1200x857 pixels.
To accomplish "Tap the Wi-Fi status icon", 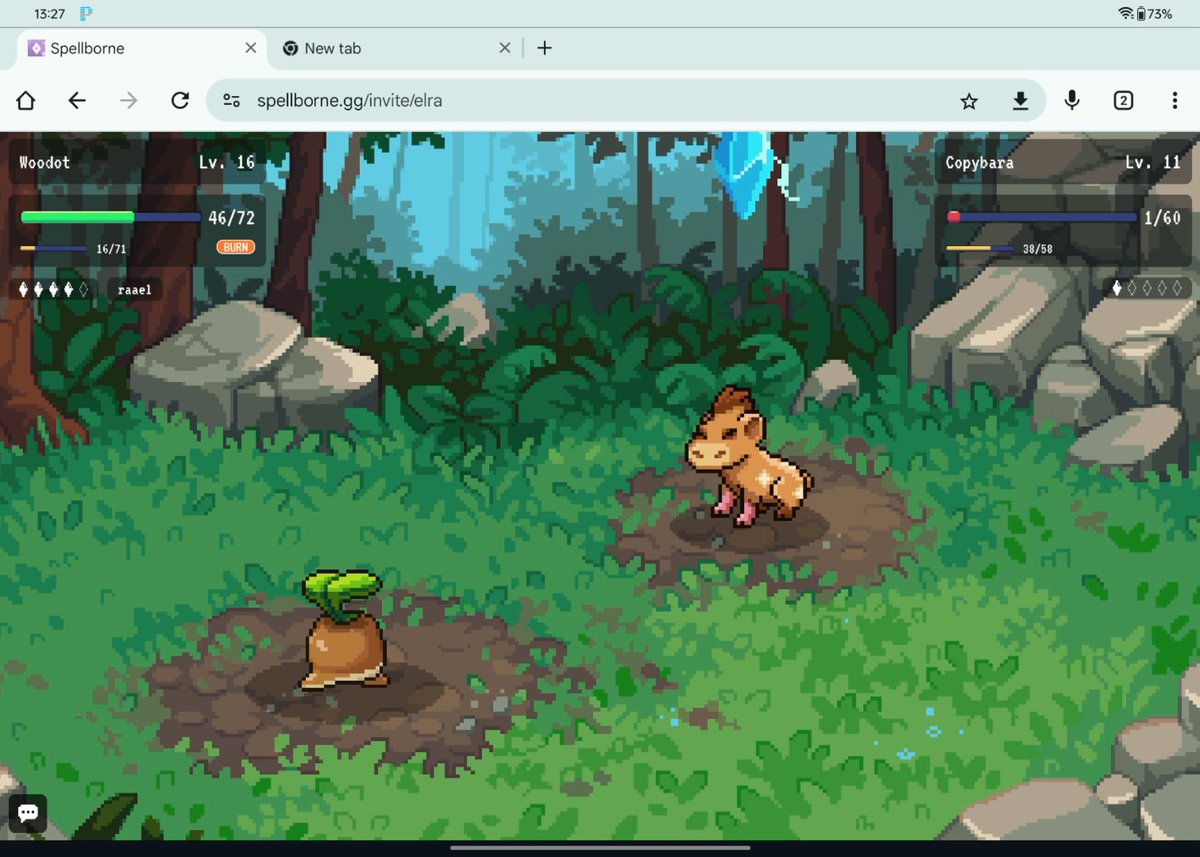I will click(1126, 14).
